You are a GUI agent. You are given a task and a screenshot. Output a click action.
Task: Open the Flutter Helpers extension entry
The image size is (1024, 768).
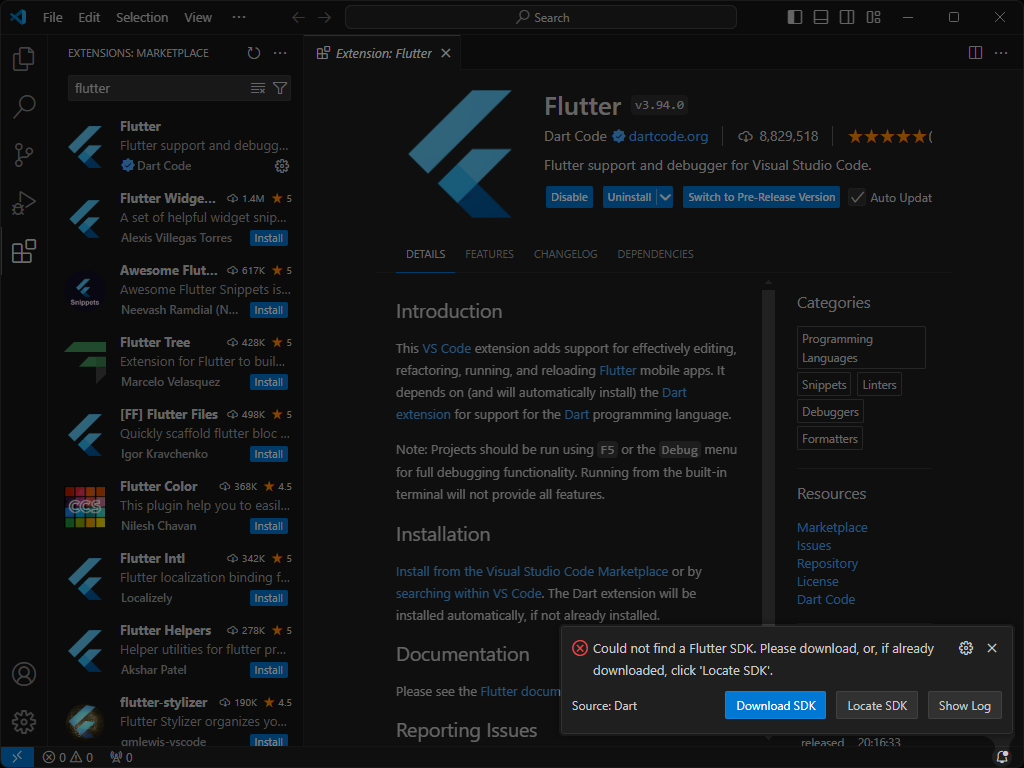pos(178,650)
